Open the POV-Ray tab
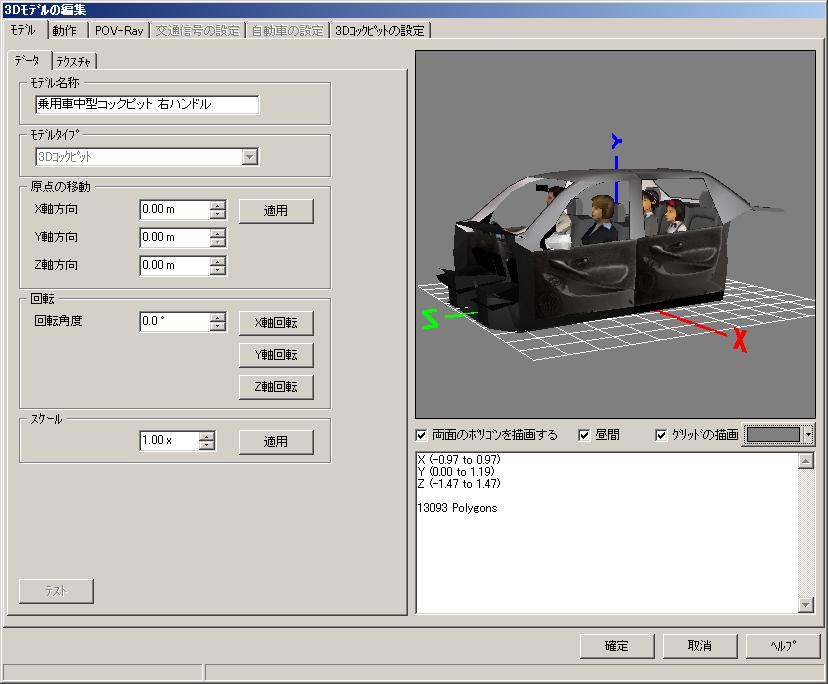 (119, 30)
